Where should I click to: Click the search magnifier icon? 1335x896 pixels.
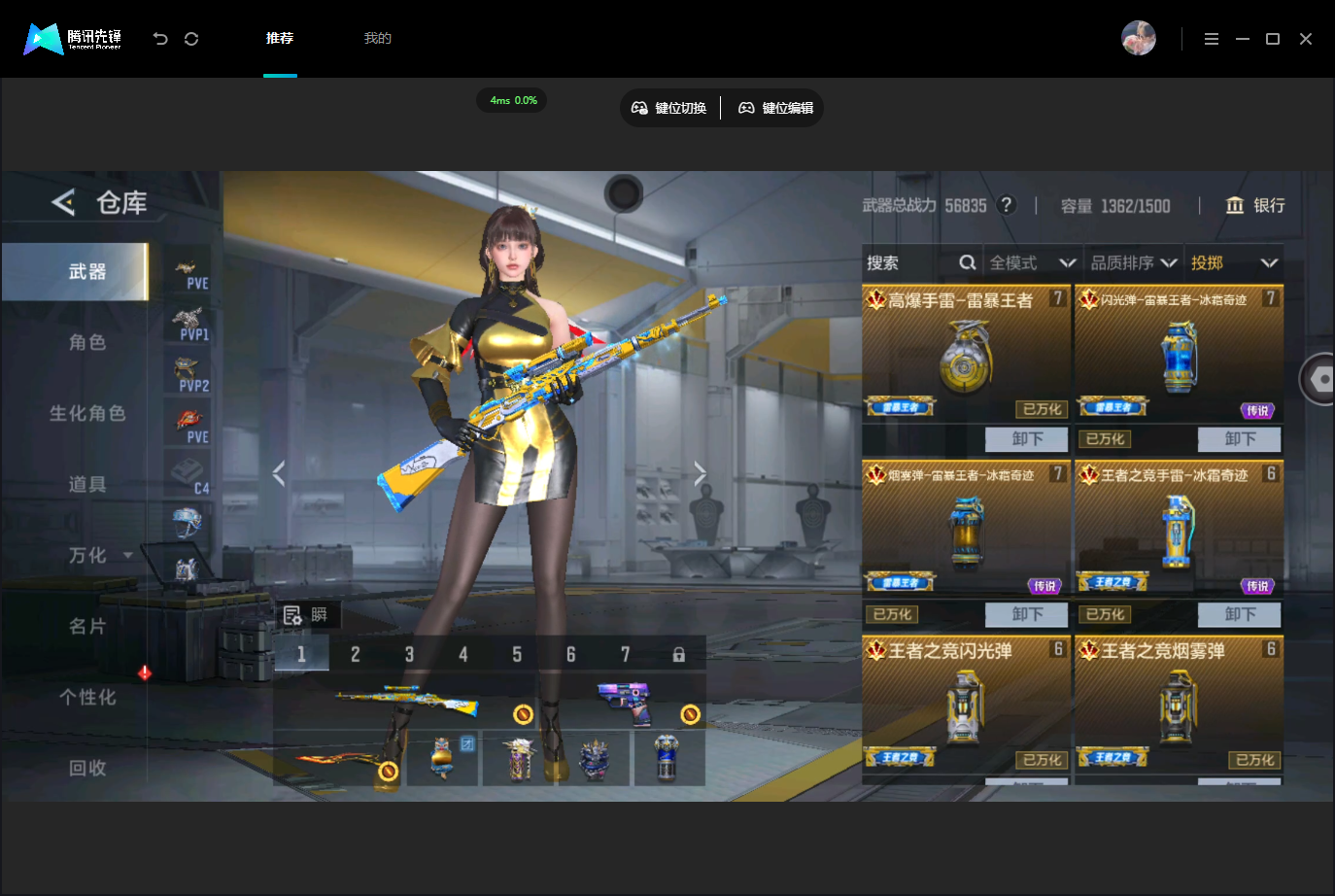[967, 262]
